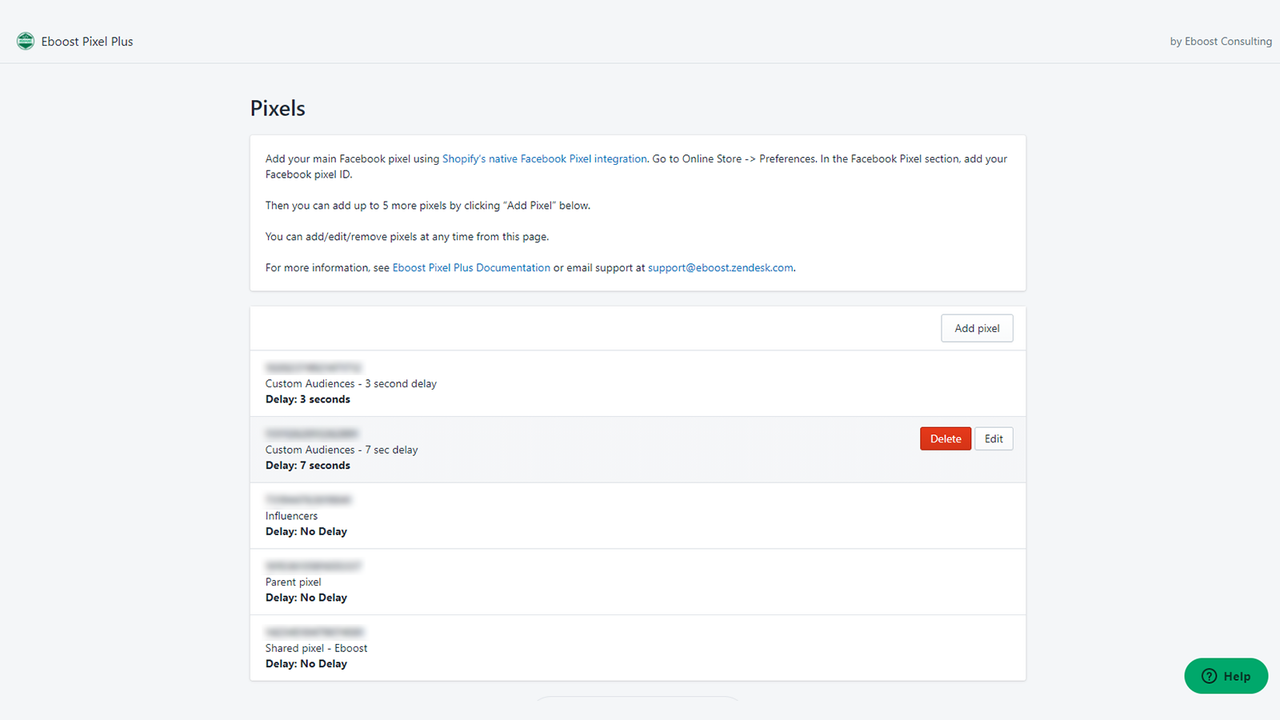Click 'Delay: No Delay' under Parent pixel
The image size is (1280, 720).
(x=306, y=598)
